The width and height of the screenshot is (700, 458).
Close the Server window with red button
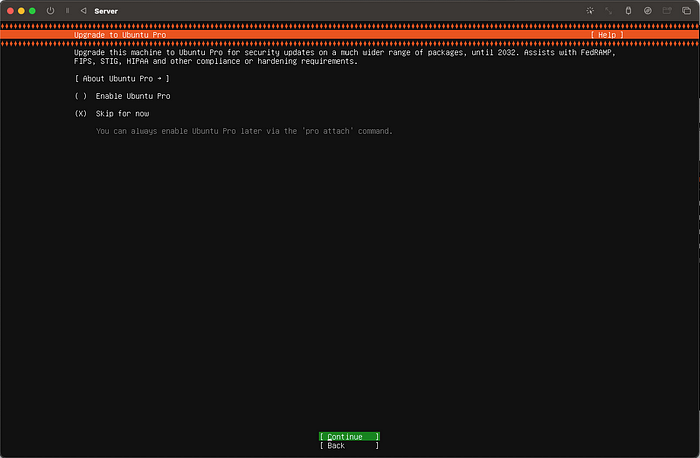pyautogui.click(x=10, y=11)
